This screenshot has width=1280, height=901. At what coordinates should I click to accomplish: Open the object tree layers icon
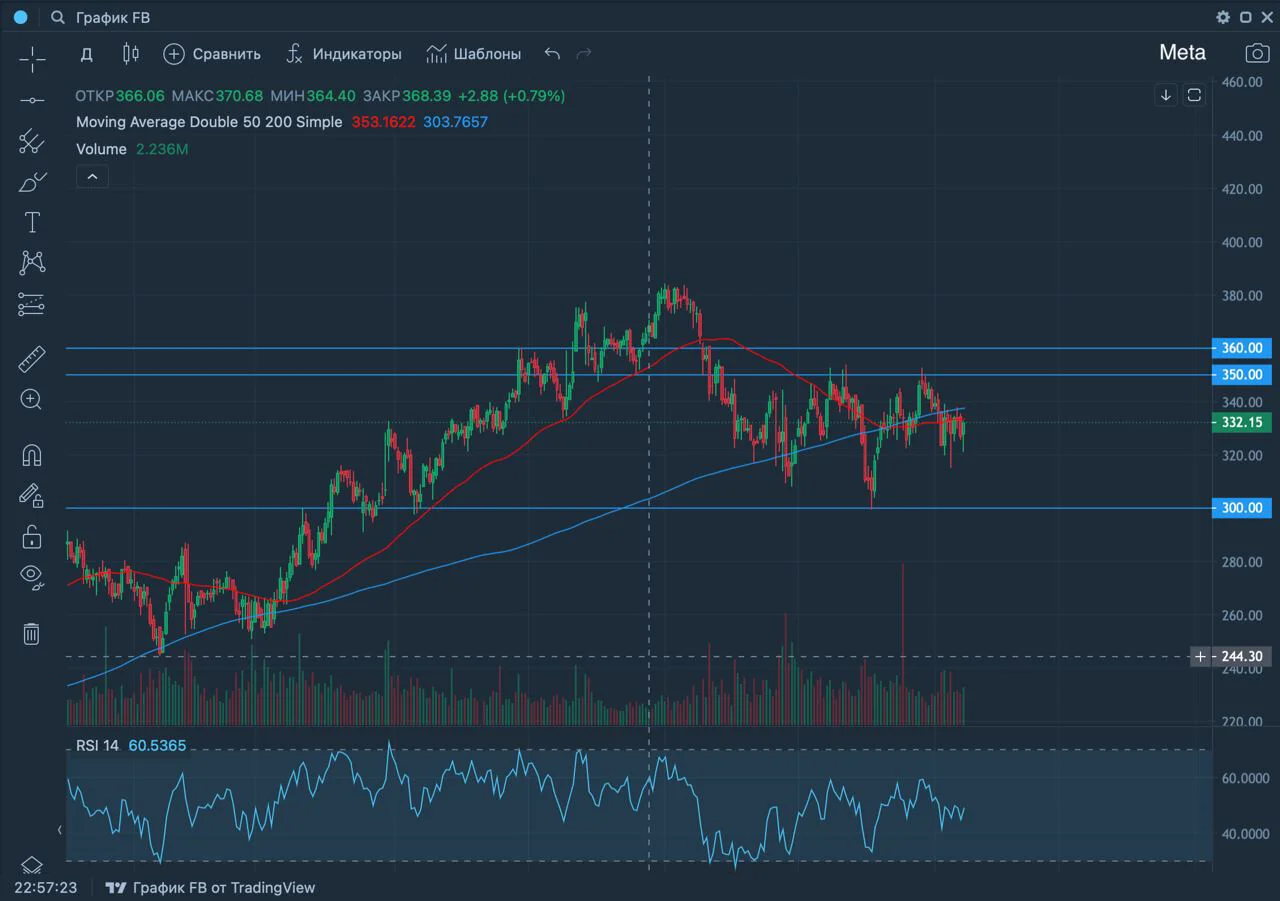pyautogui.click(x=32, y=865)
